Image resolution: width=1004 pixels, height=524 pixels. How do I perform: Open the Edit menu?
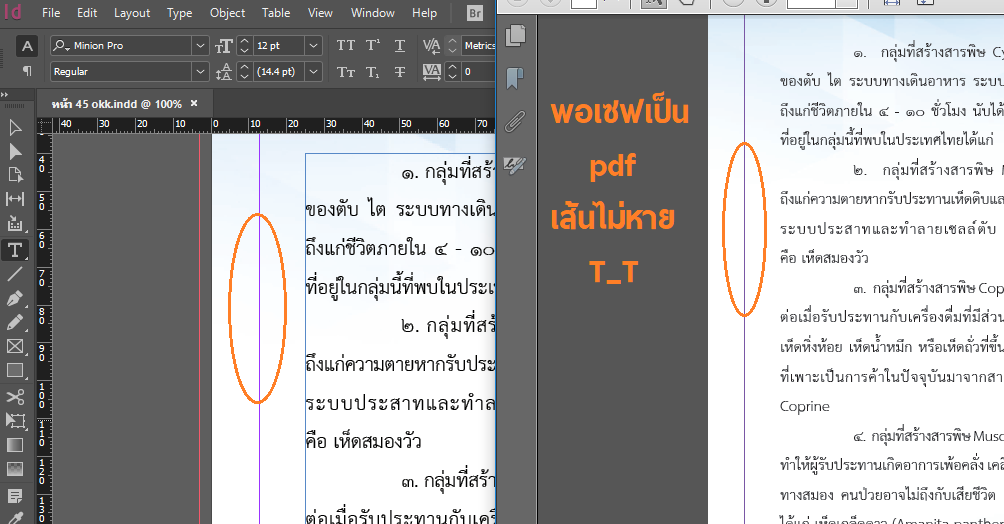tap(87, 13)
